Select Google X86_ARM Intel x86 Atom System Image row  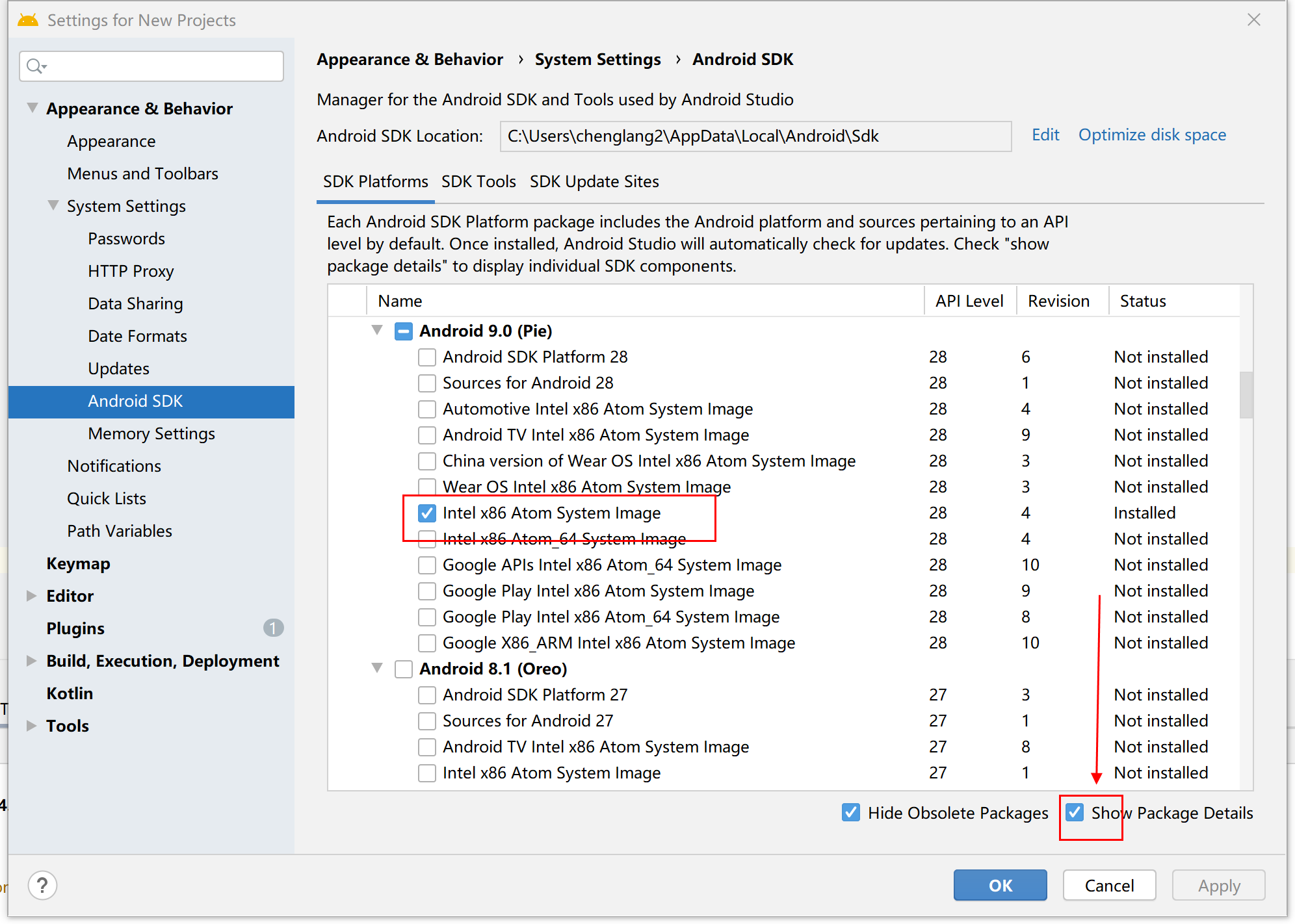coord(783,643)
